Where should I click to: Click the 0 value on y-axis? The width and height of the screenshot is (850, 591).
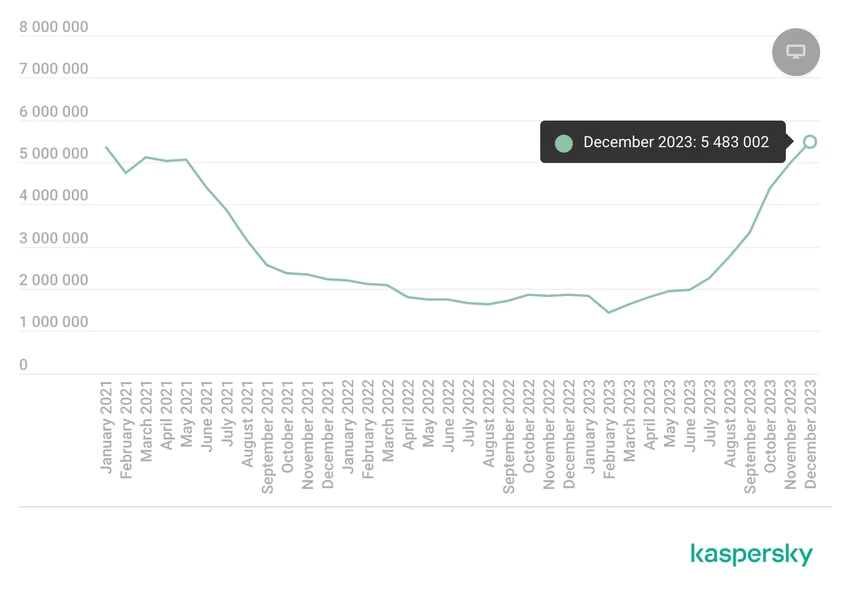click(23, 364)
